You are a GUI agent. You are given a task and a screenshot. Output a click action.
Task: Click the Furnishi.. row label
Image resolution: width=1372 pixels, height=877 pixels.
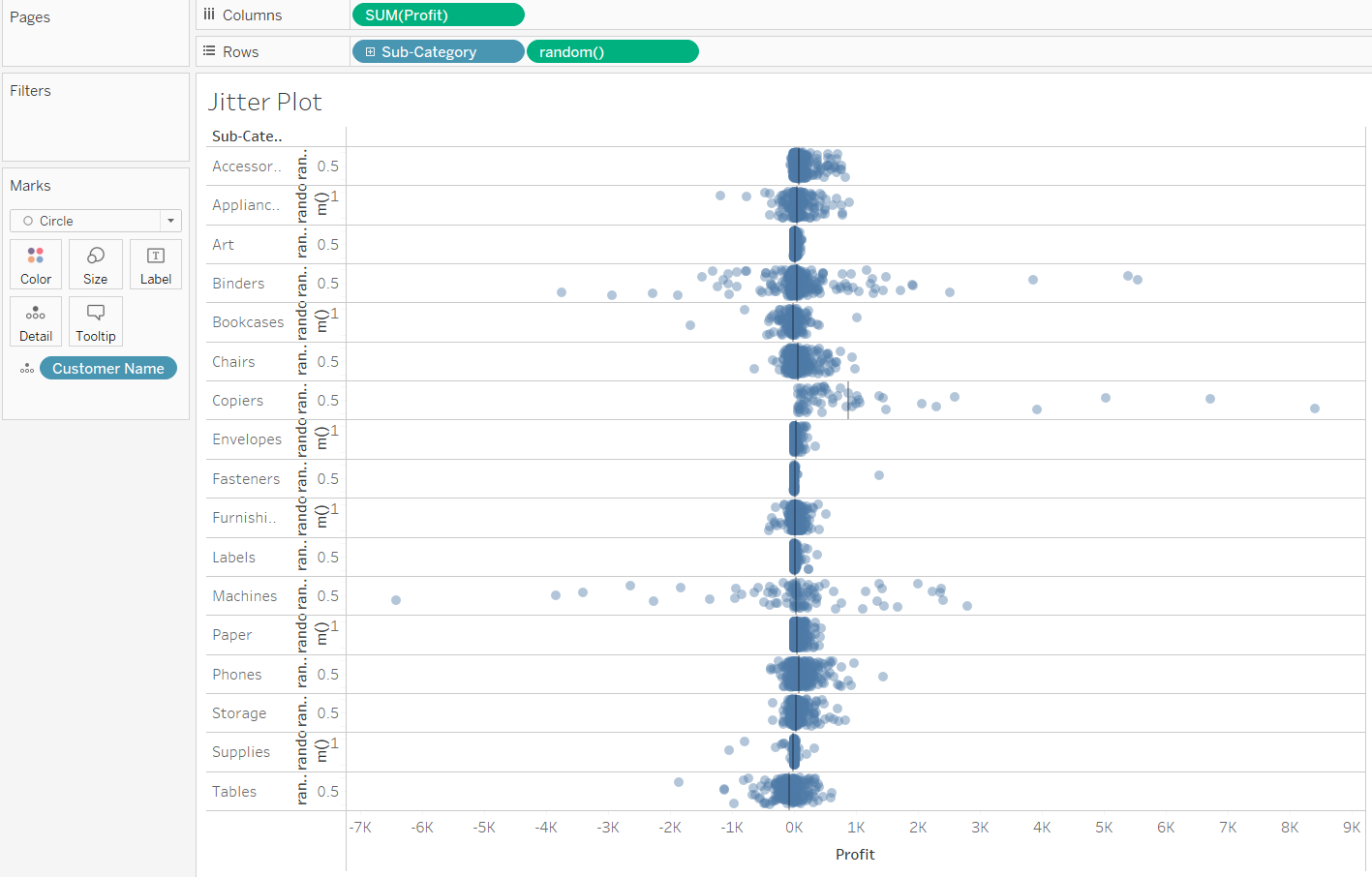coord(244,518)
